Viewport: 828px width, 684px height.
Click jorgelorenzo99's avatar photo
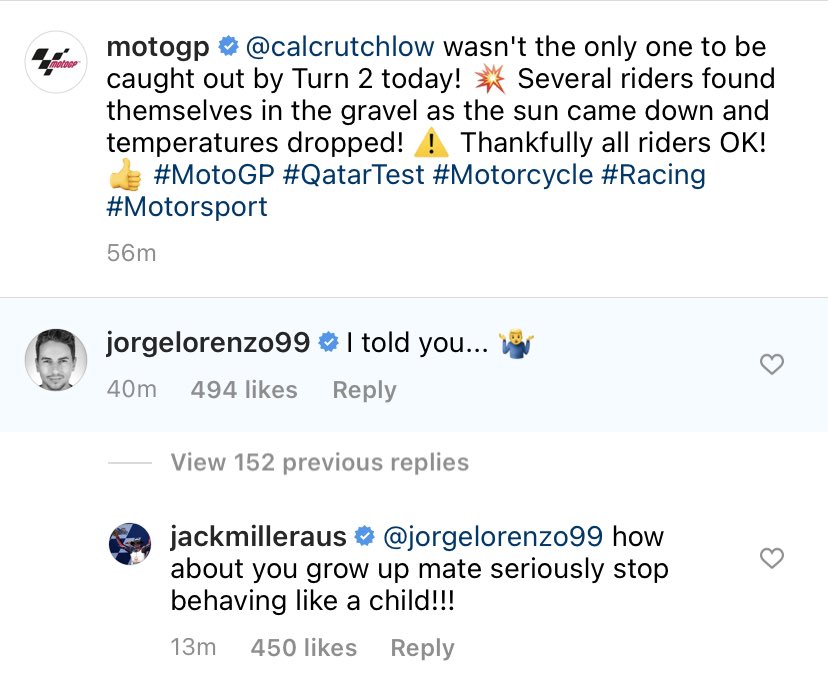(x=54, y=357)
